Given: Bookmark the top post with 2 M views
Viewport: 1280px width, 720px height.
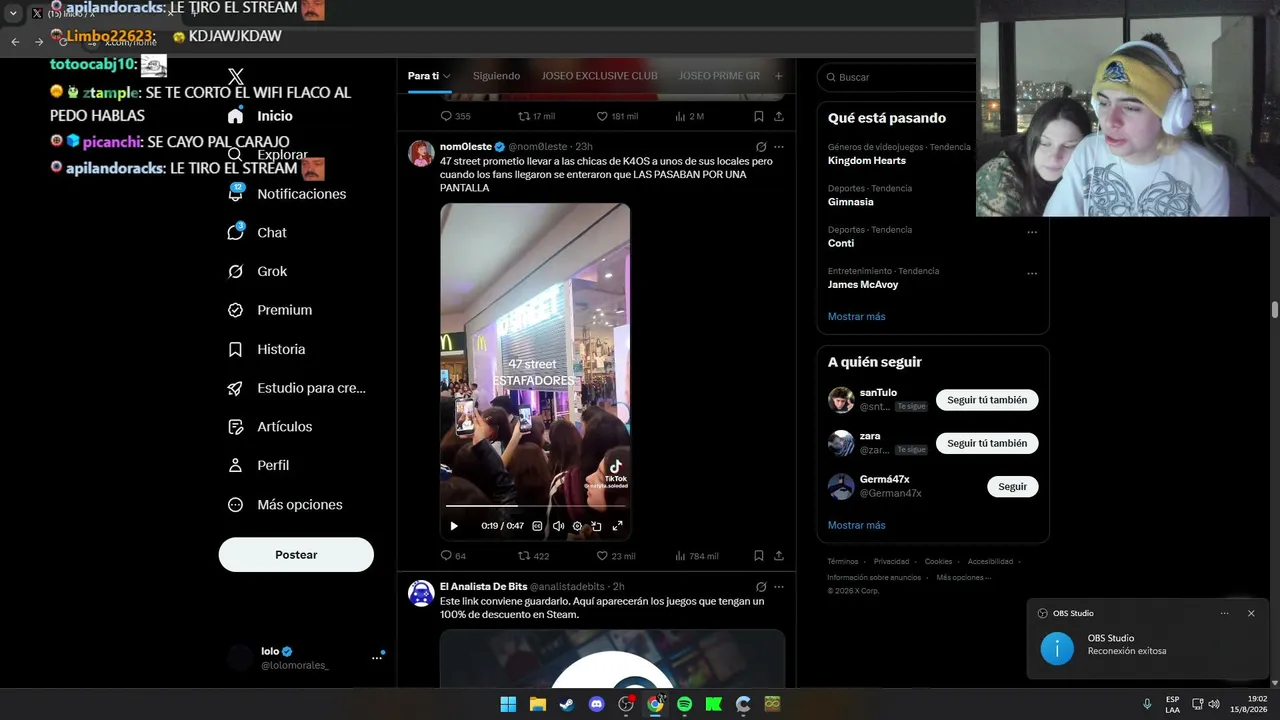Looking at the screenshot, I should tap(759, 116).
